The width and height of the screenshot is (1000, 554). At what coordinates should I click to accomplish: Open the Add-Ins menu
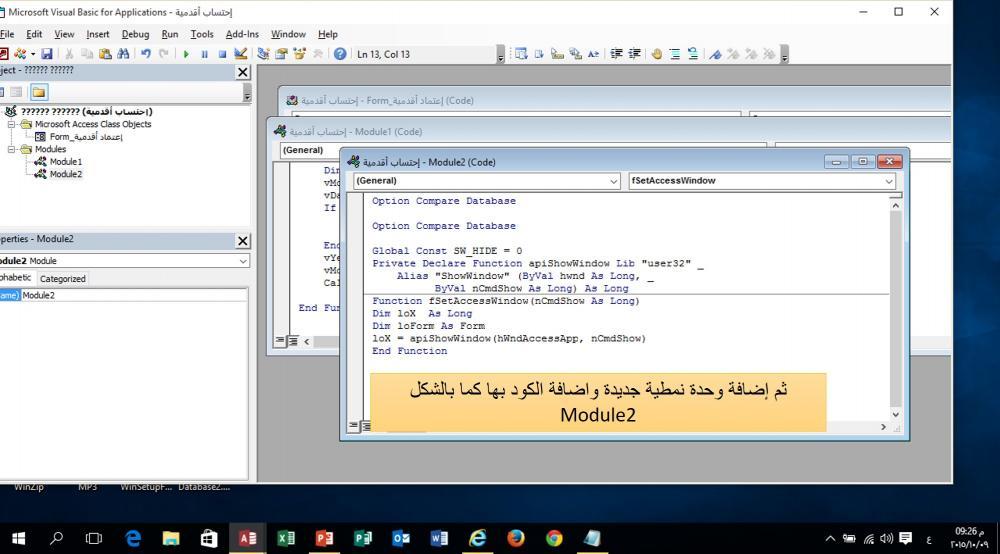click(x=242, y=34)
